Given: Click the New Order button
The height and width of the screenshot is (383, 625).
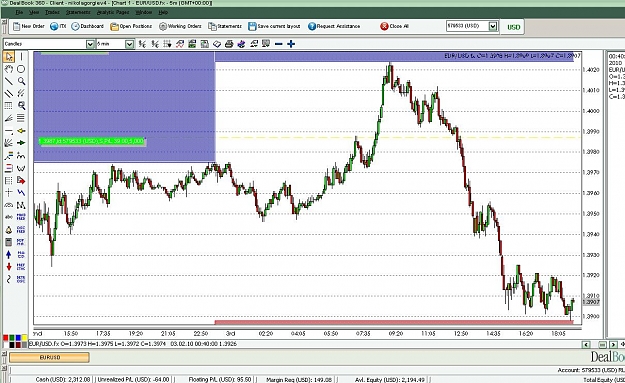Looking at the screenshot, I should (29, 26).
